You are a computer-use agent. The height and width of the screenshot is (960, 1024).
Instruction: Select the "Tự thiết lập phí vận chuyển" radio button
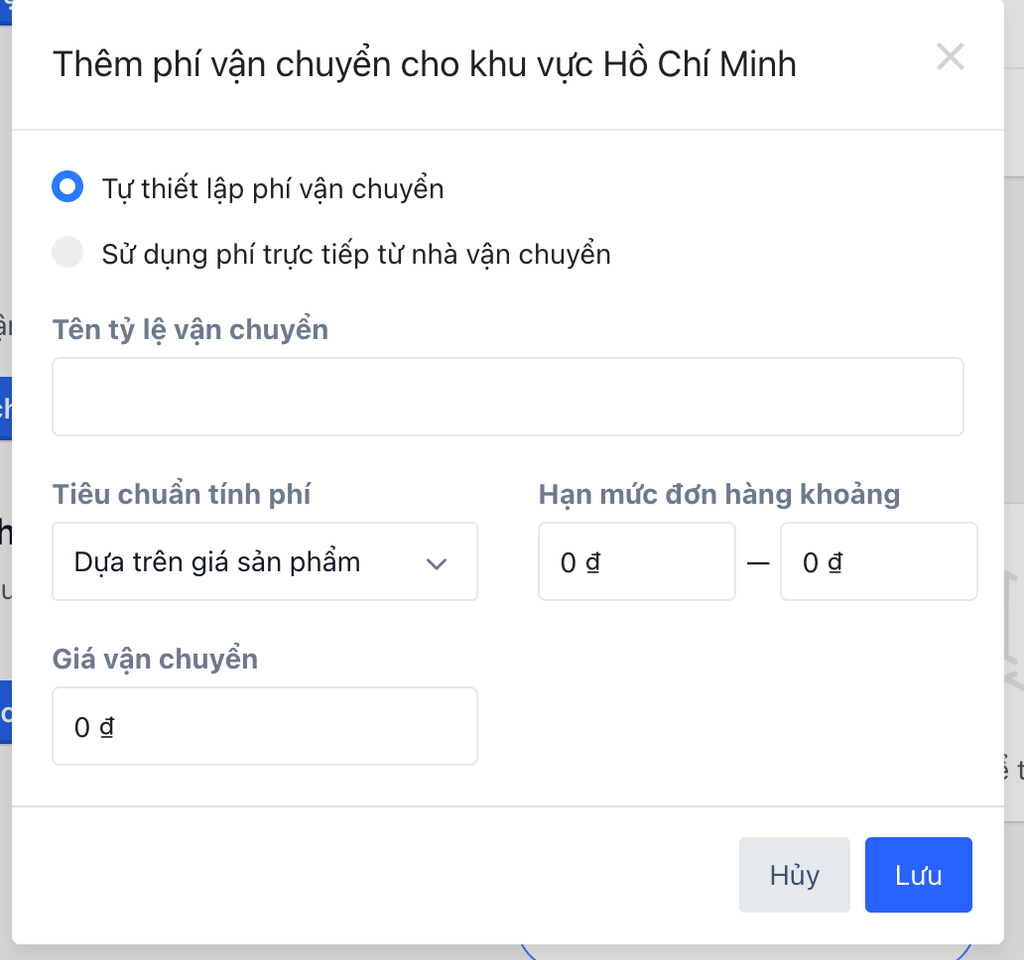coord(67,187)
